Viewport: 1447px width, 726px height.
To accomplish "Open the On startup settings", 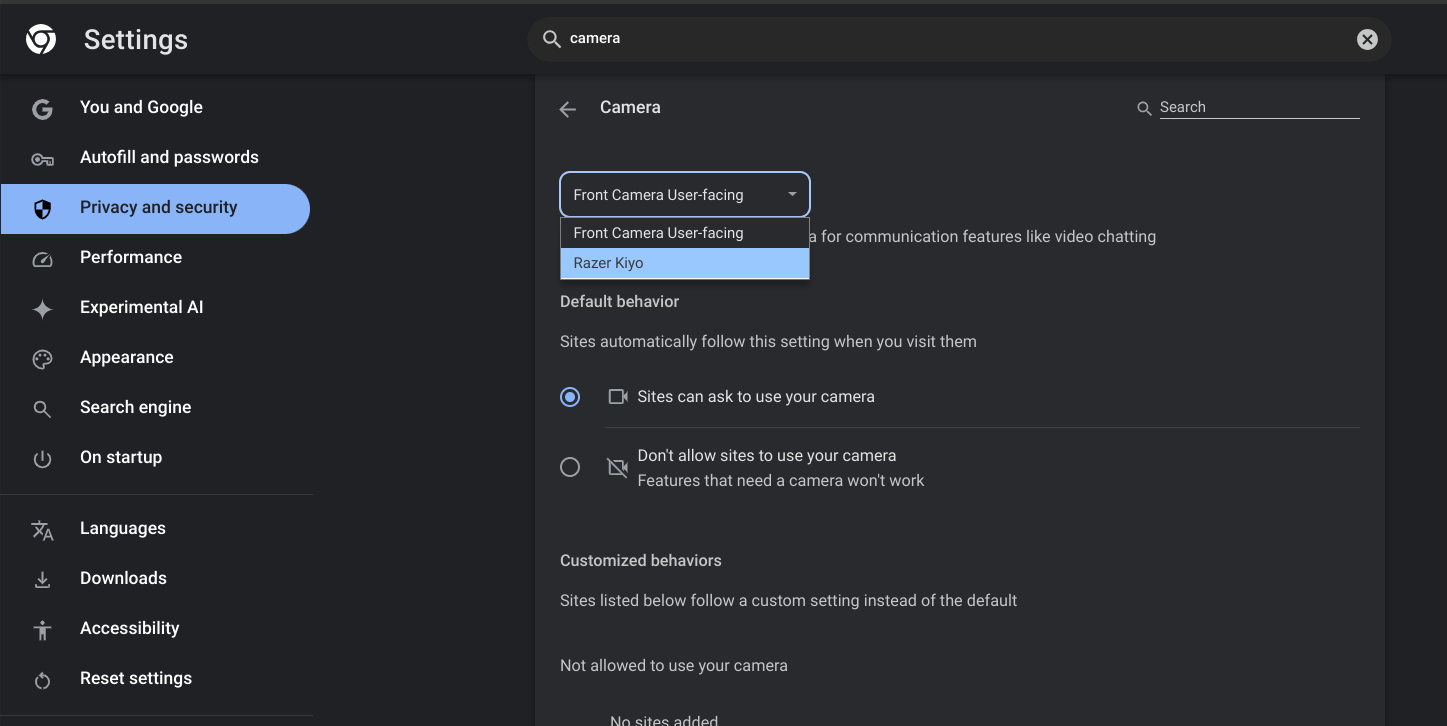I will click(x=121, y=457).
